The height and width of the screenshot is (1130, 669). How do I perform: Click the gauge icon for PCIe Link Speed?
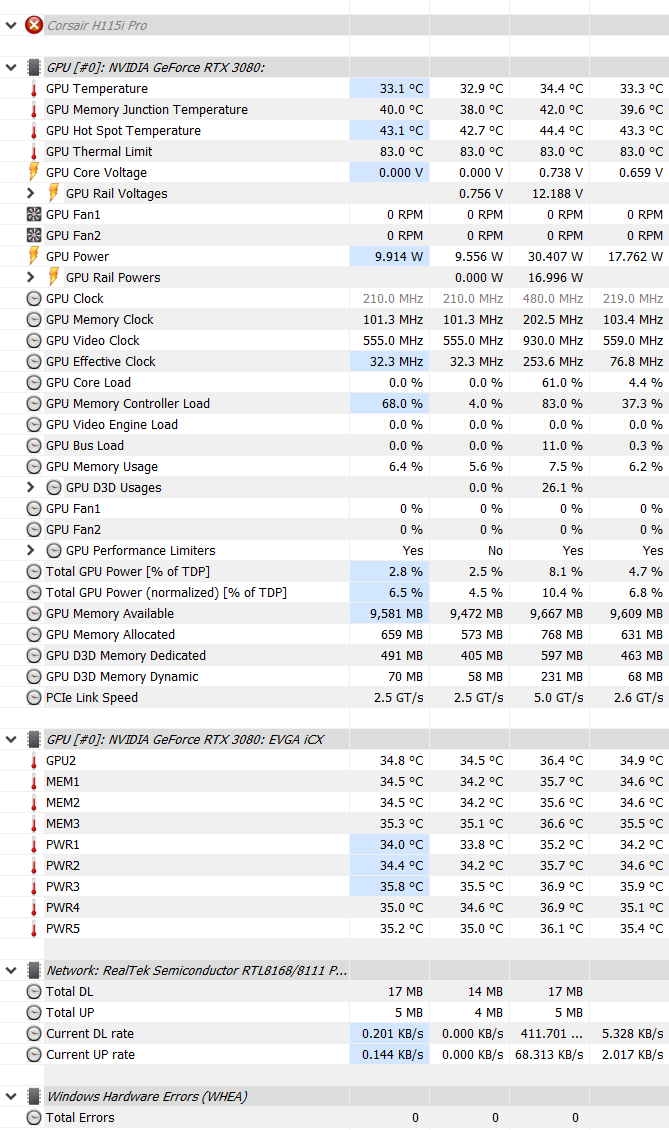coord(34,697)
